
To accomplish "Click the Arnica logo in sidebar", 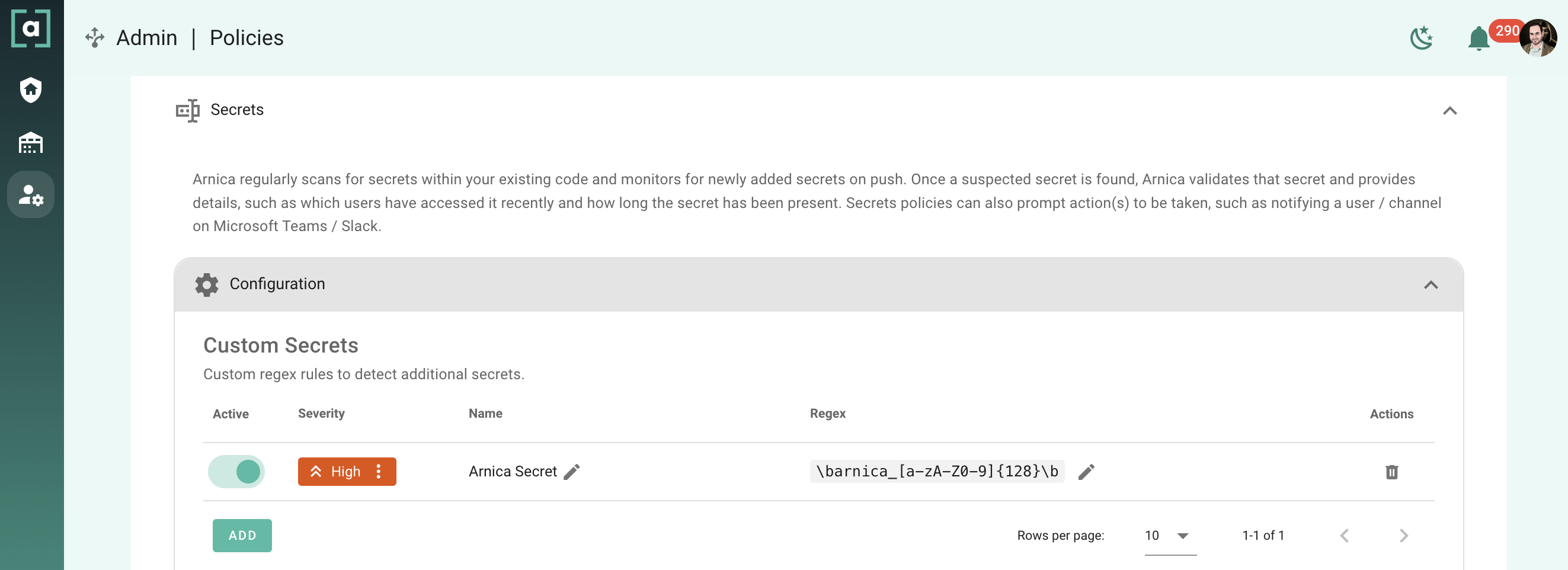I will pyautogui.click(x=30, y=28).
